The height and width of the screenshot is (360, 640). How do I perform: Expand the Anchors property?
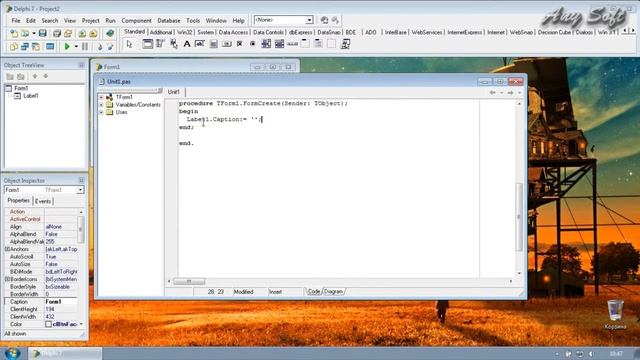coord(7,249)
